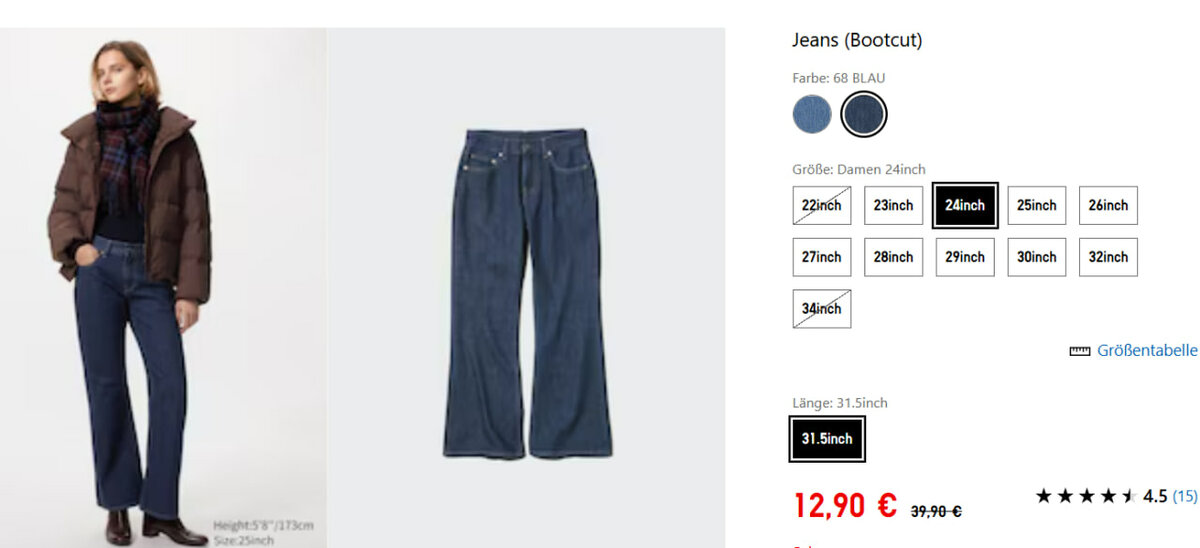The width and height of the screenshot is (1200, 548).
Task: Select length 31.5inch
Action: pyautogui.click(x=827, y=439)
